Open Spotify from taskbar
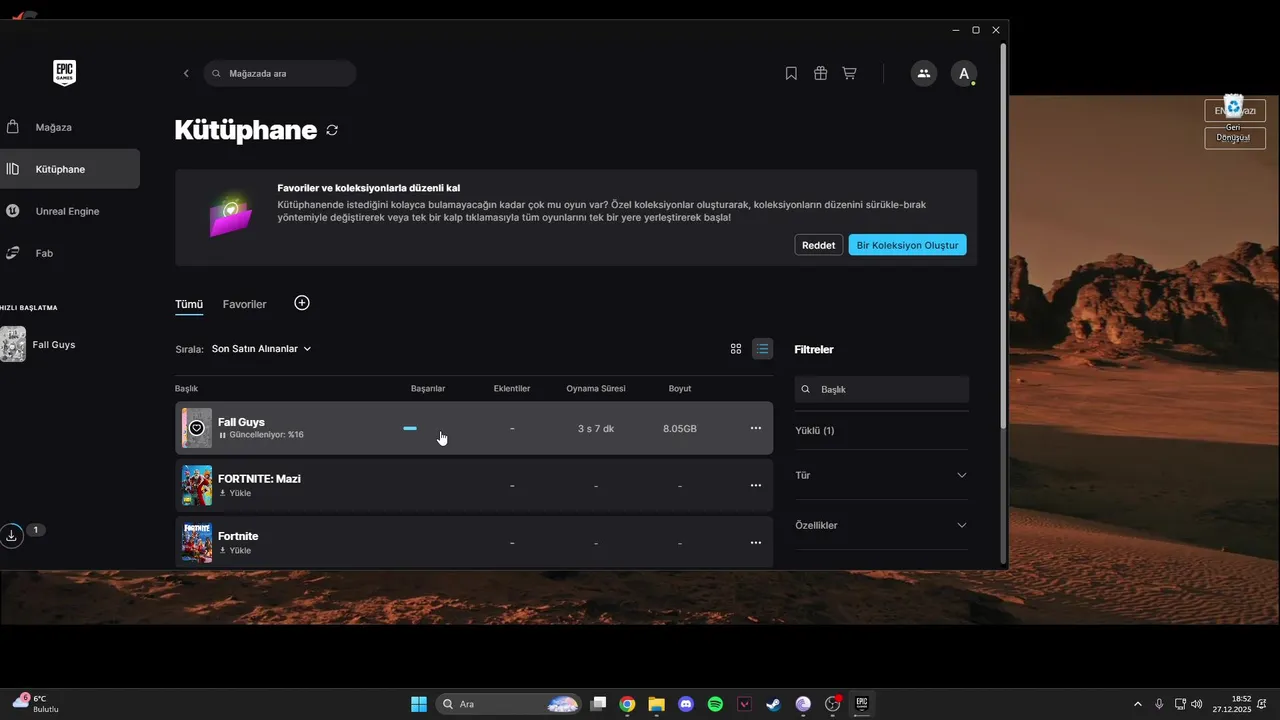The image size is (1280, 720). pyautogui.click(x=715, y=704)
